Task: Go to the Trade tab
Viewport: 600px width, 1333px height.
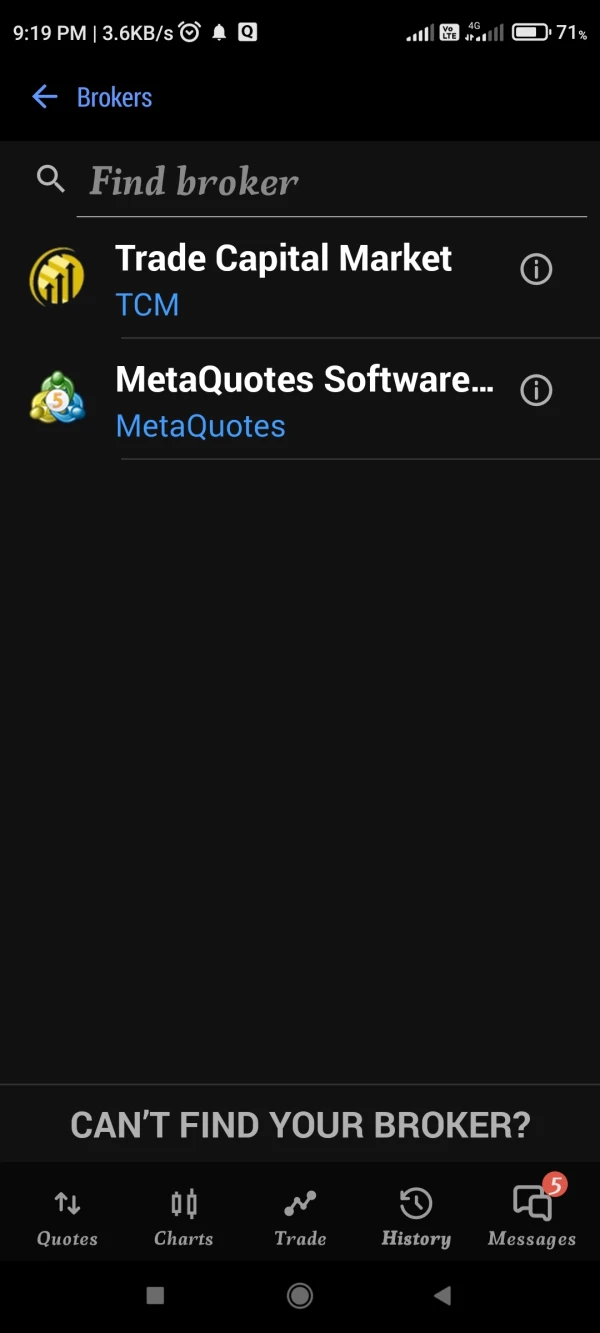Action: [x=300, y=1218]
